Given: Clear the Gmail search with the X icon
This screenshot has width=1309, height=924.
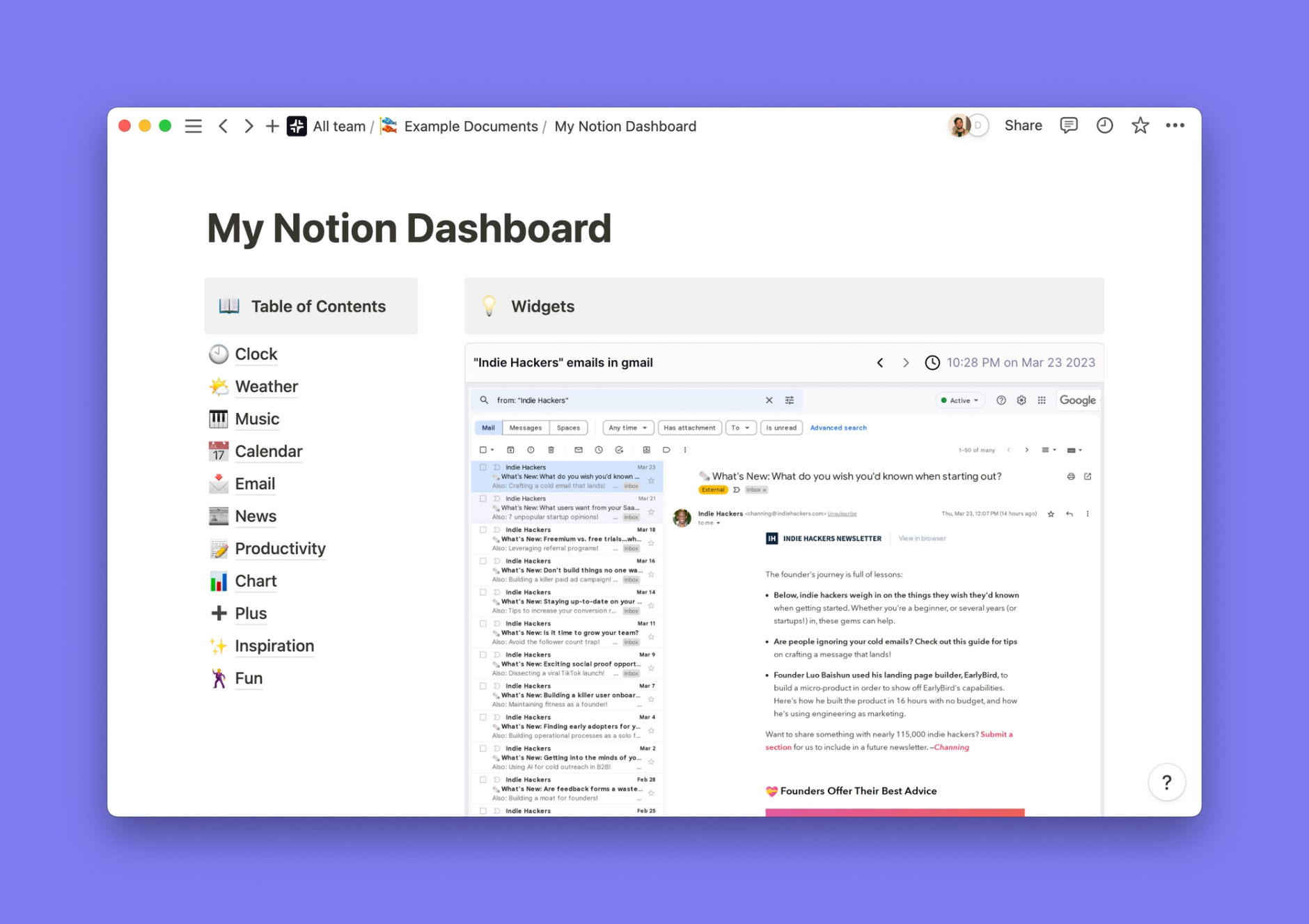Looking at the screenshot, I should click(x=769, y=400).
